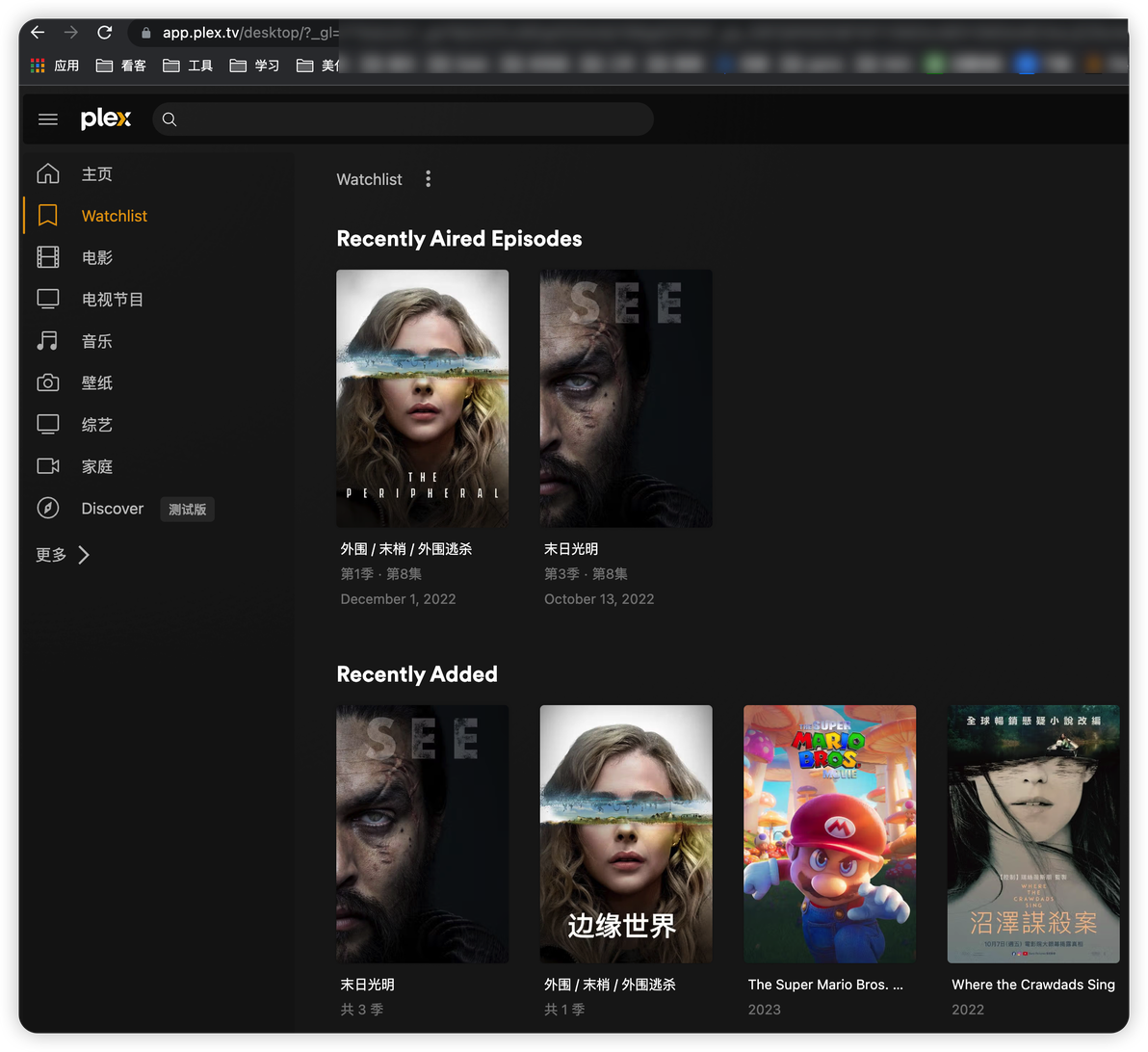Reload the page in browser
The height and width of the screenshot is (1052, 1148).
point(104,33)
